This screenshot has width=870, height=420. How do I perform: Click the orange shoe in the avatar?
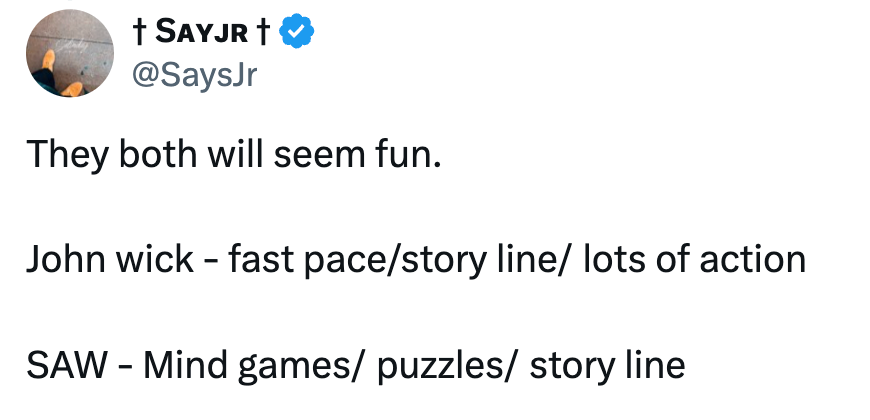72,88
